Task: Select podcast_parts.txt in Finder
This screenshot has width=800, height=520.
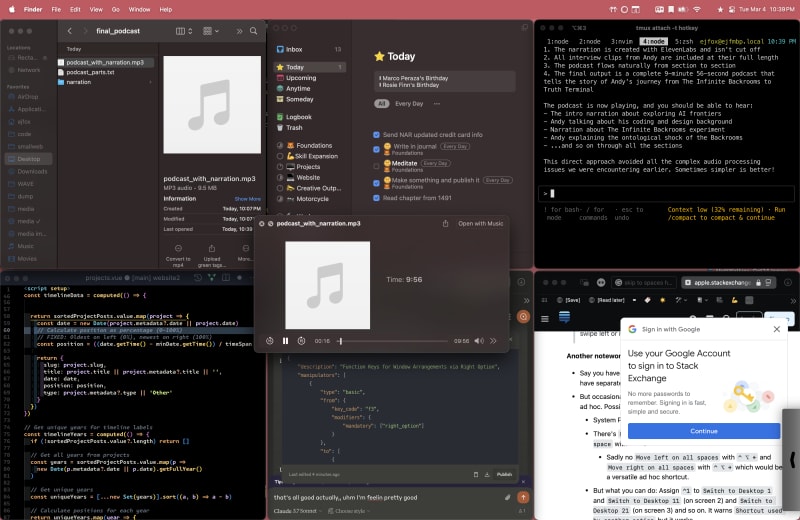Action: pos(90,72)
